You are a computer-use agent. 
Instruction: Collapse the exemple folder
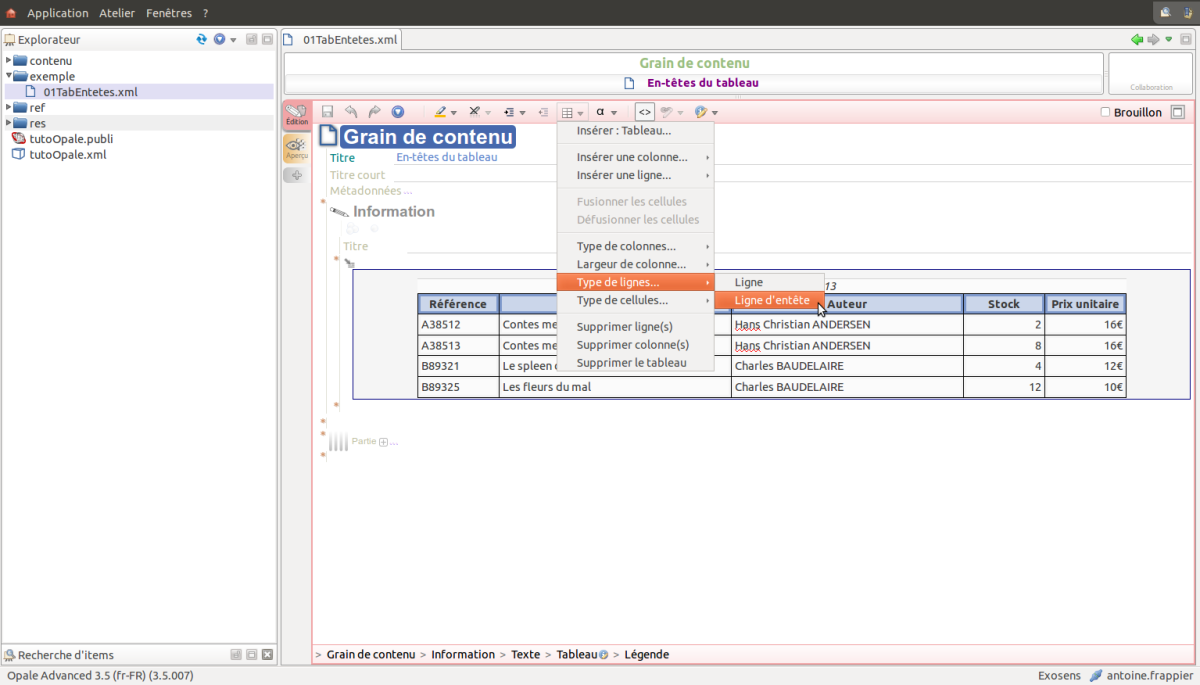(9, 76)
